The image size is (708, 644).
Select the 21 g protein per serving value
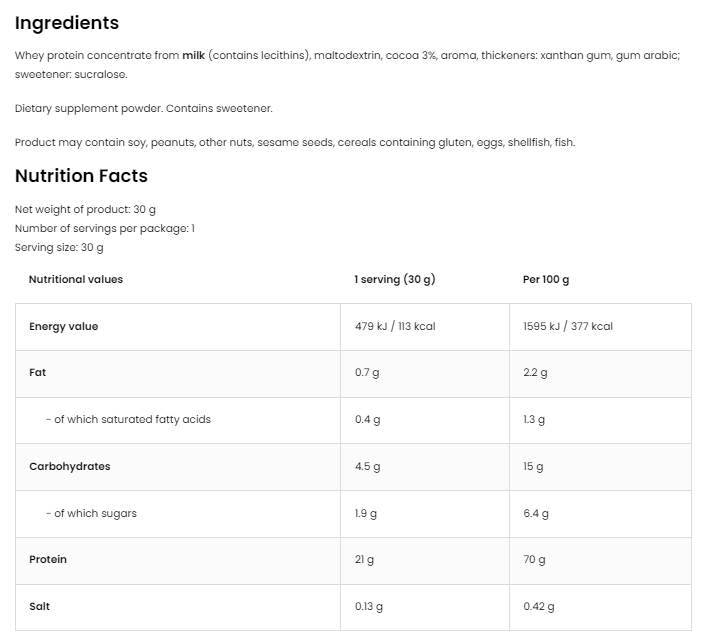pos(364,560)
